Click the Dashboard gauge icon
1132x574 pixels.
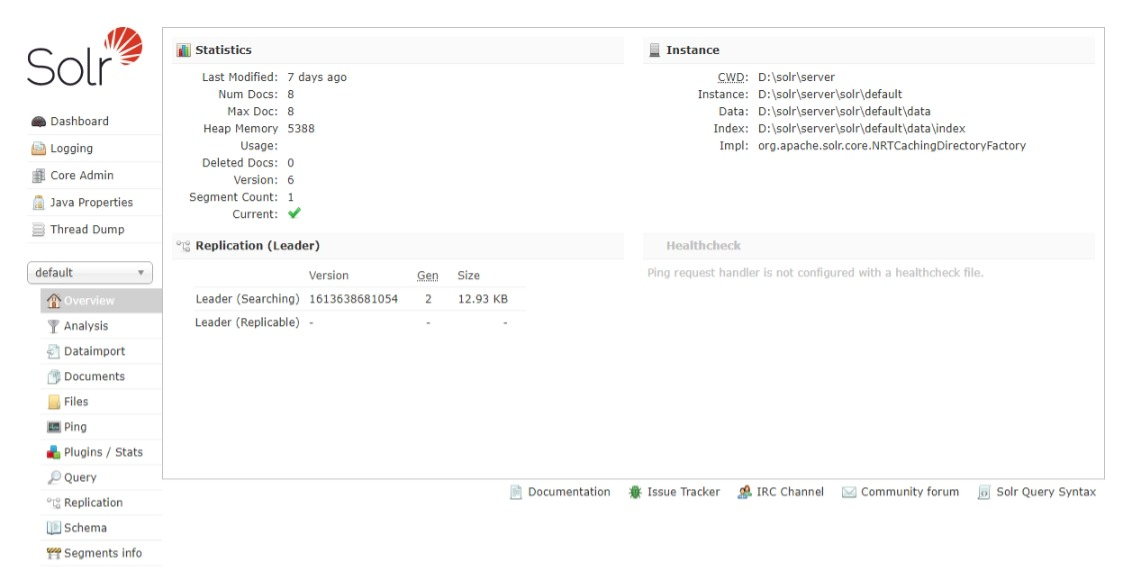click(38, 121)
